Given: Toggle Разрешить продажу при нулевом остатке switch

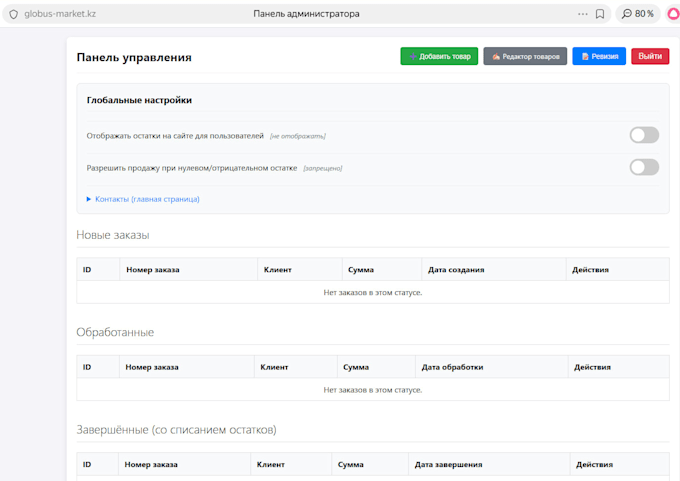Looking at the screenshot, I should (644, 167).
